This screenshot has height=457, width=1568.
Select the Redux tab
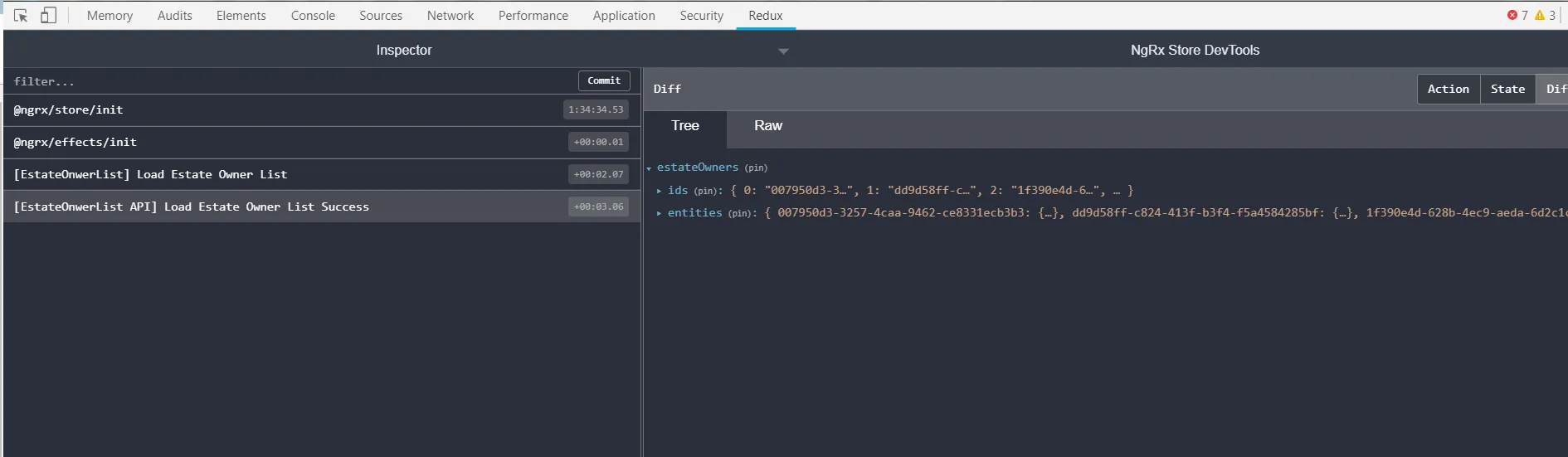[766, 15]
